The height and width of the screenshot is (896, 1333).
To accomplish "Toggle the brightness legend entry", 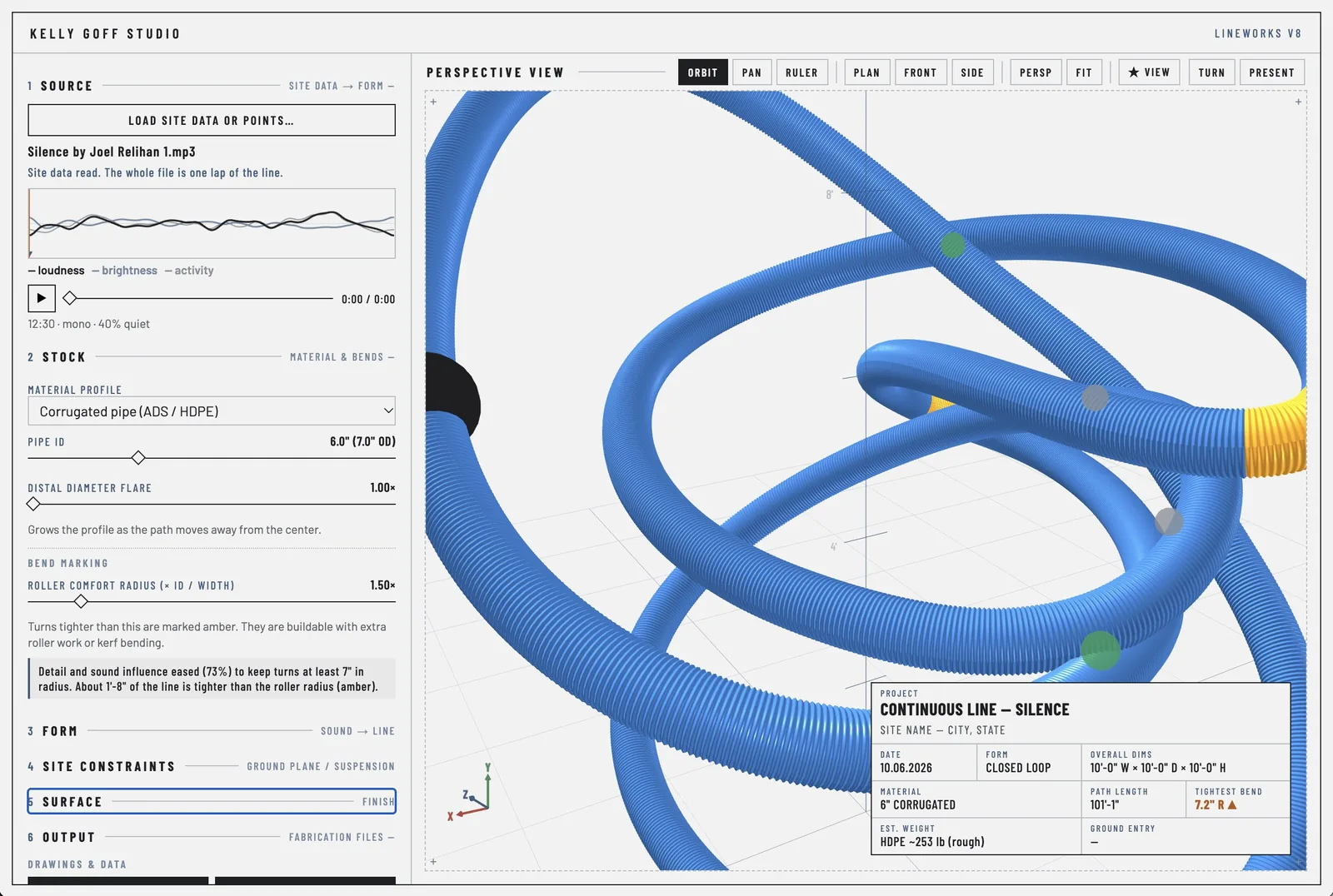I will [x=125, y=271].
